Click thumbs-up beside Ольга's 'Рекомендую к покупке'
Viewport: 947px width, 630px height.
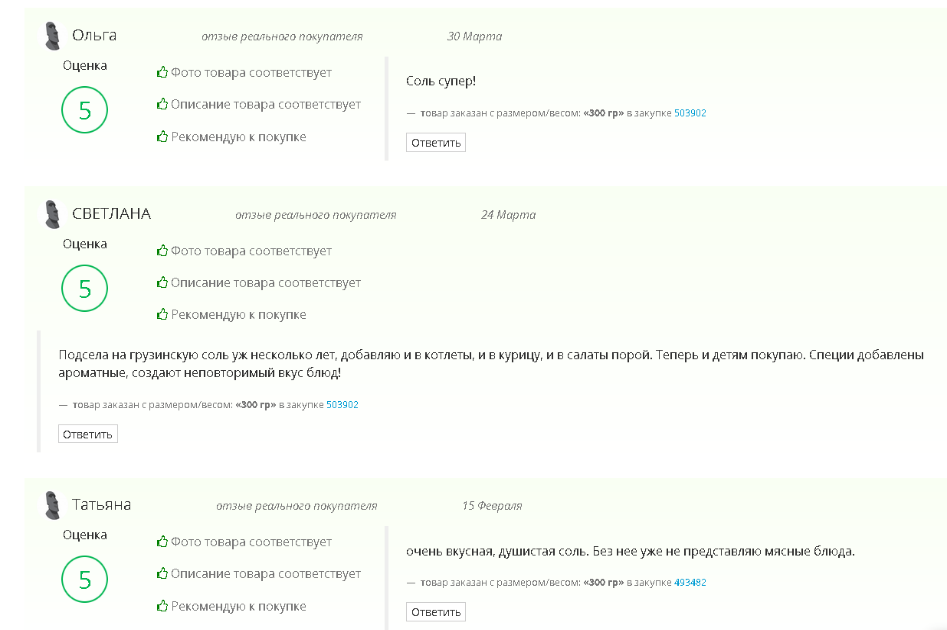coord(162,137)
